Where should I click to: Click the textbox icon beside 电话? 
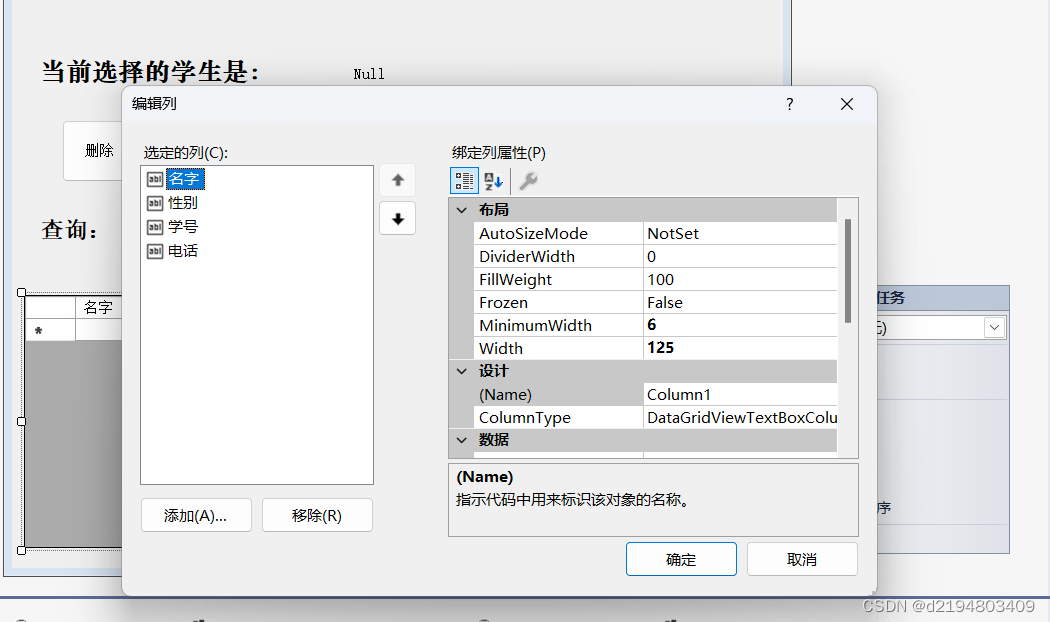154,251
